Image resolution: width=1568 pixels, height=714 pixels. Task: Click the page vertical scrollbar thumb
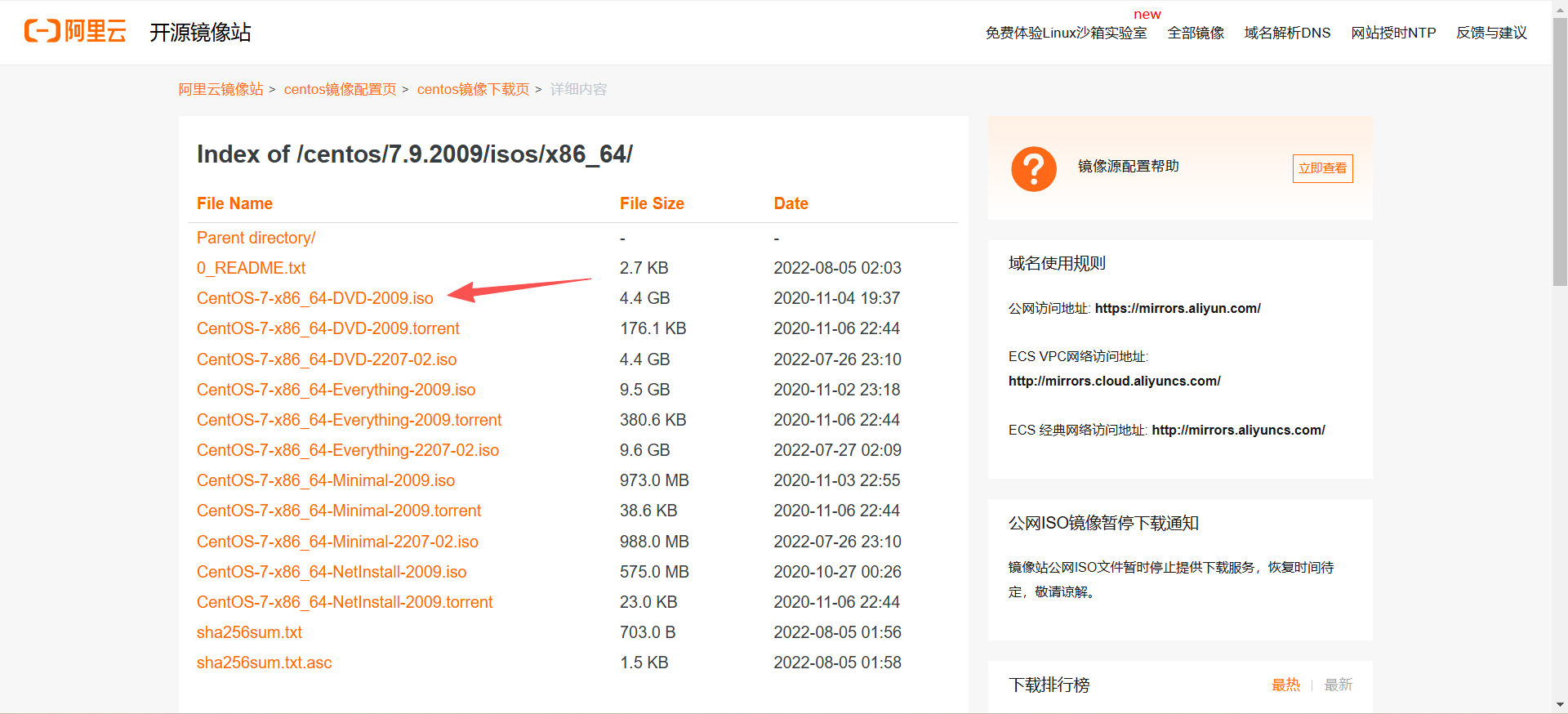[1560, 151]
